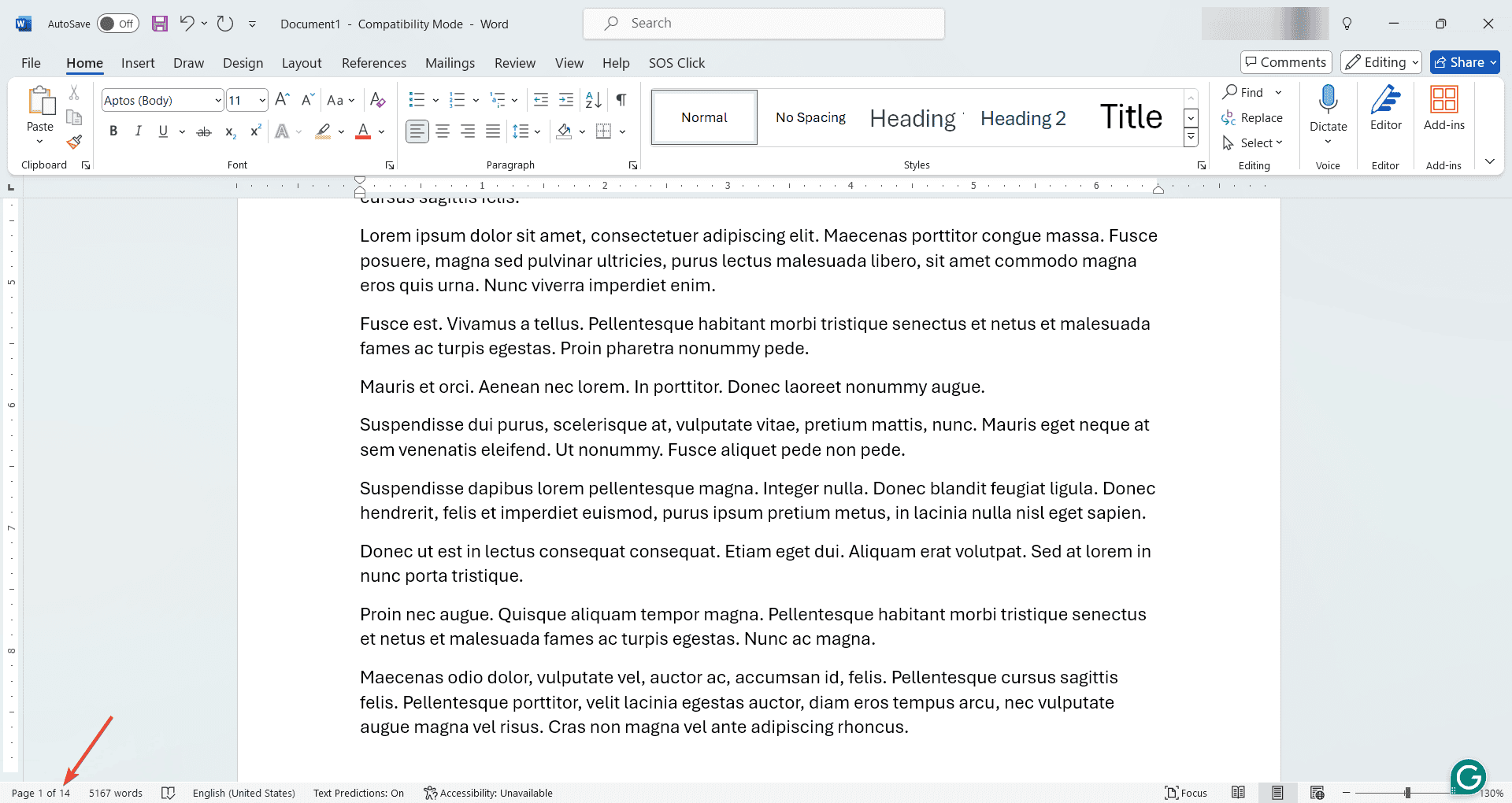Switch to the Review tab
Viewport: 1512px width, 803px height.
coord(515,63)
